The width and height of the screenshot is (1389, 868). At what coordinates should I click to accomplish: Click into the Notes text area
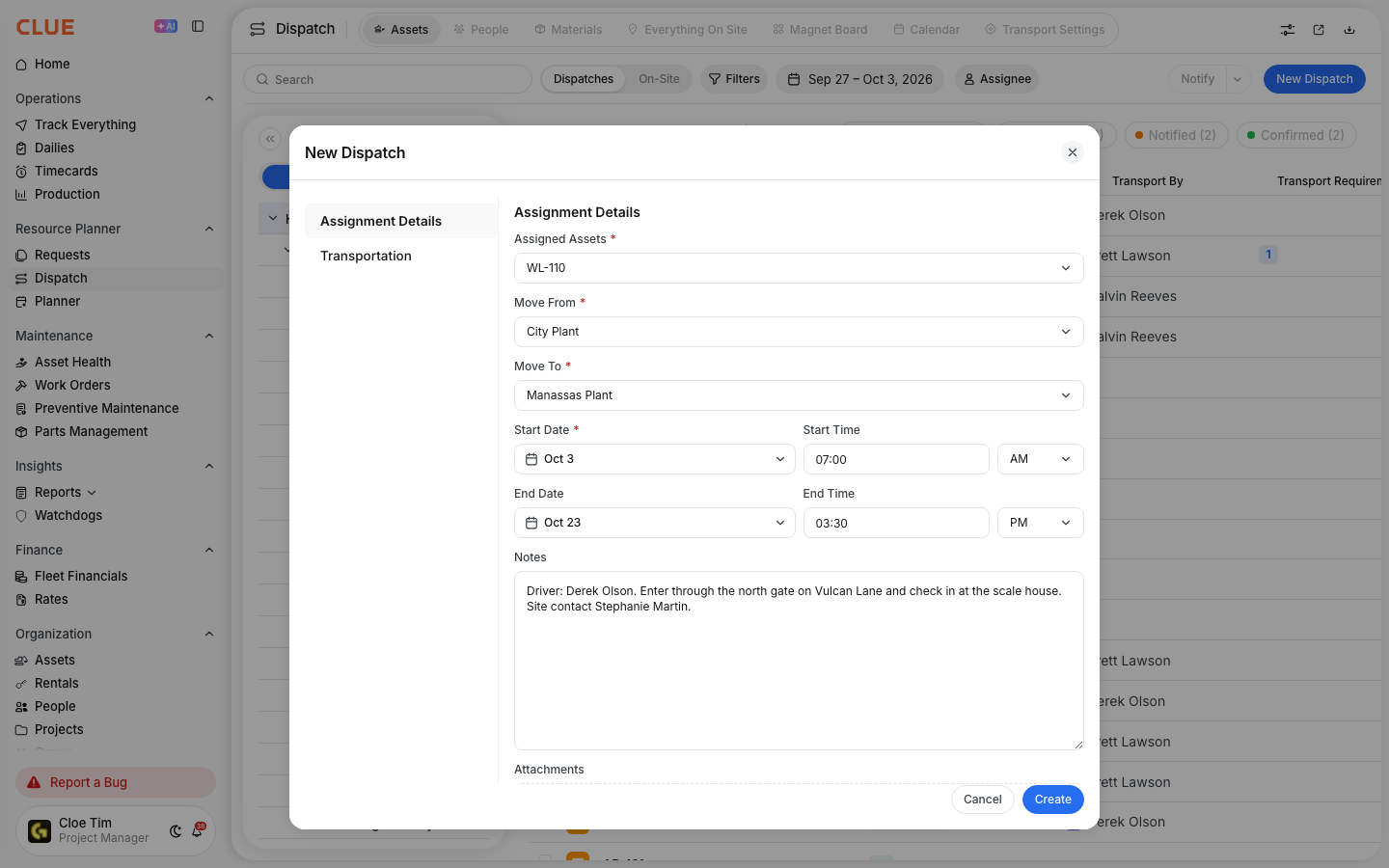pos(799,661)
